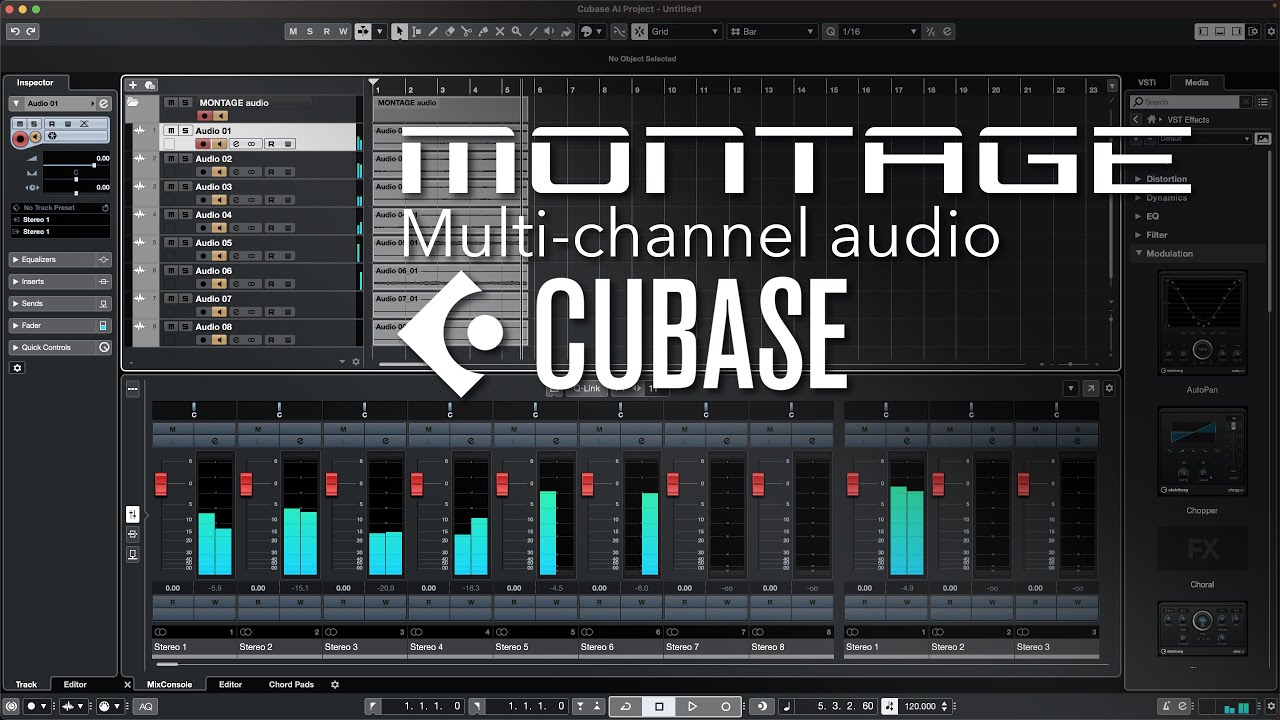Toggle global Write W automation in toolbar
Viewport: 1280px width, 720px height.
pyautogui.click(x=343, y=32)
